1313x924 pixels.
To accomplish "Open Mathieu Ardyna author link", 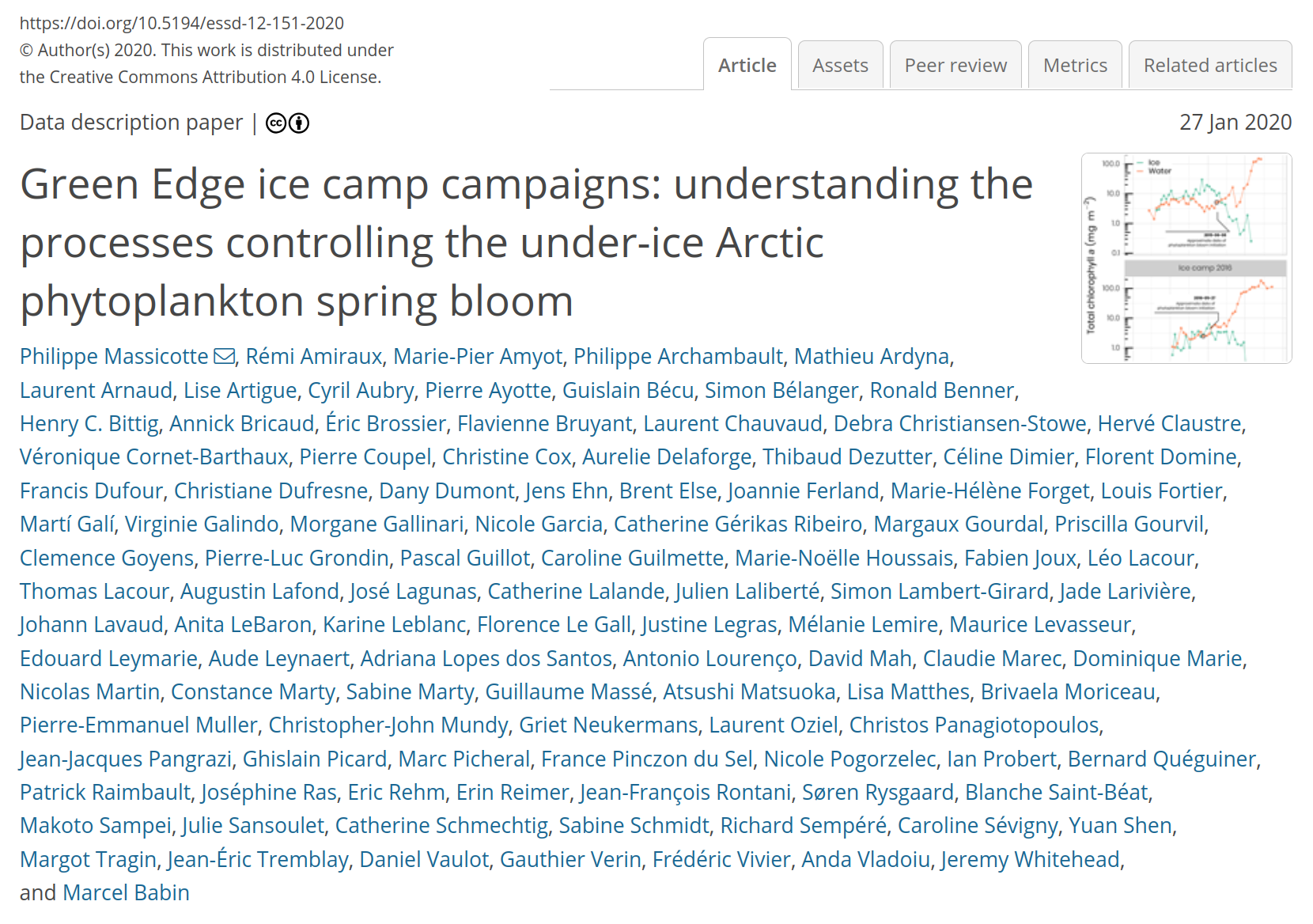I will pyautogui.click(x=872, y=357).
